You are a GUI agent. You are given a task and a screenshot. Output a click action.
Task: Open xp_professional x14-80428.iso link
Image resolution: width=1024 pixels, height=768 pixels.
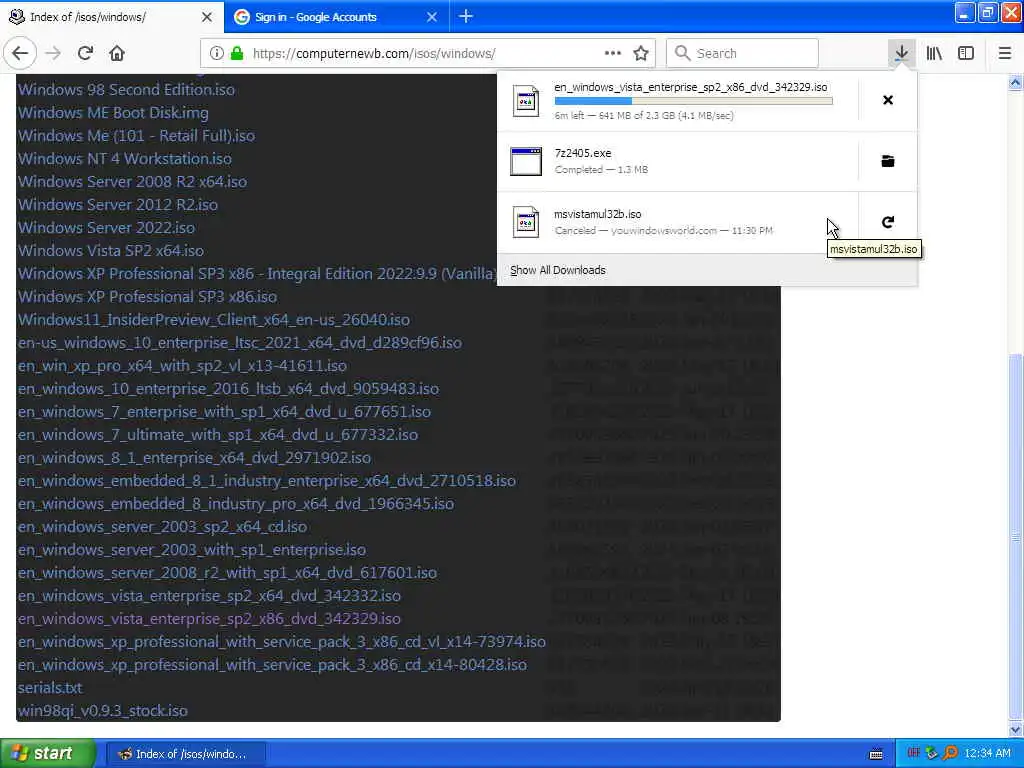[272, 665]
